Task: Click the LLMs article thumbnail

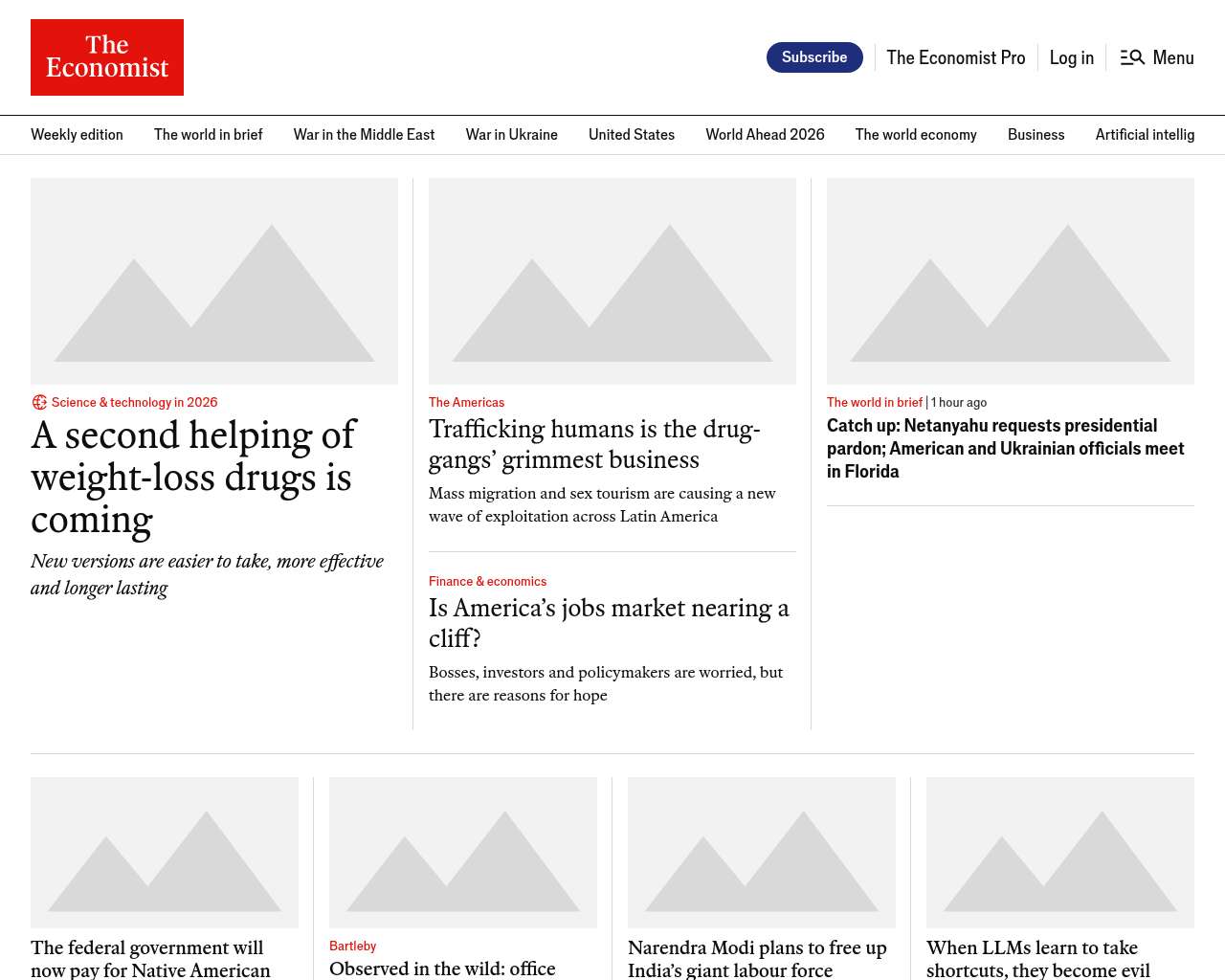Action: 1060,853
